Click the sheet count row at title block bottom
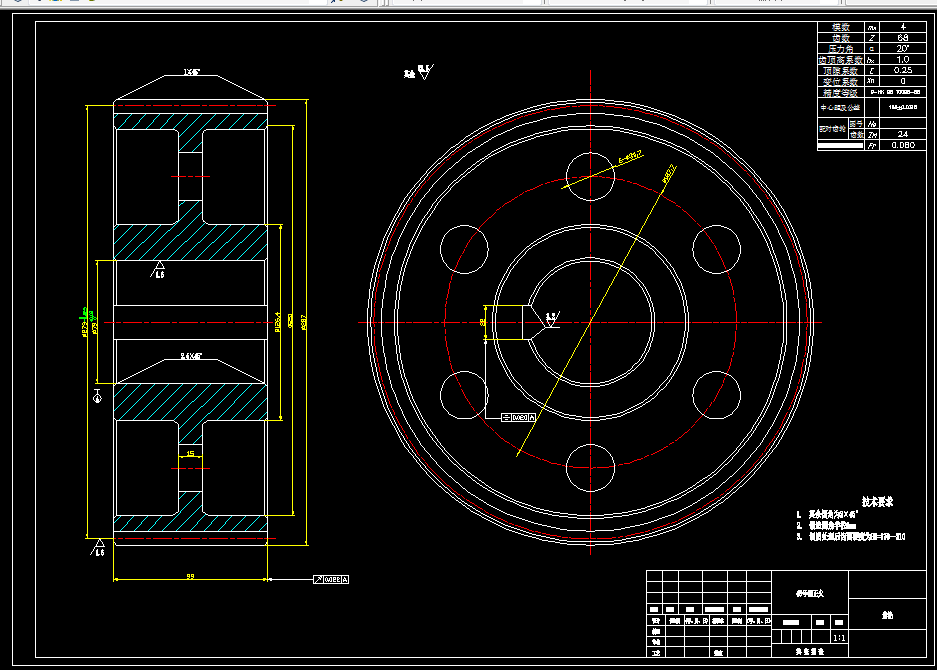 tap(810, 651)
